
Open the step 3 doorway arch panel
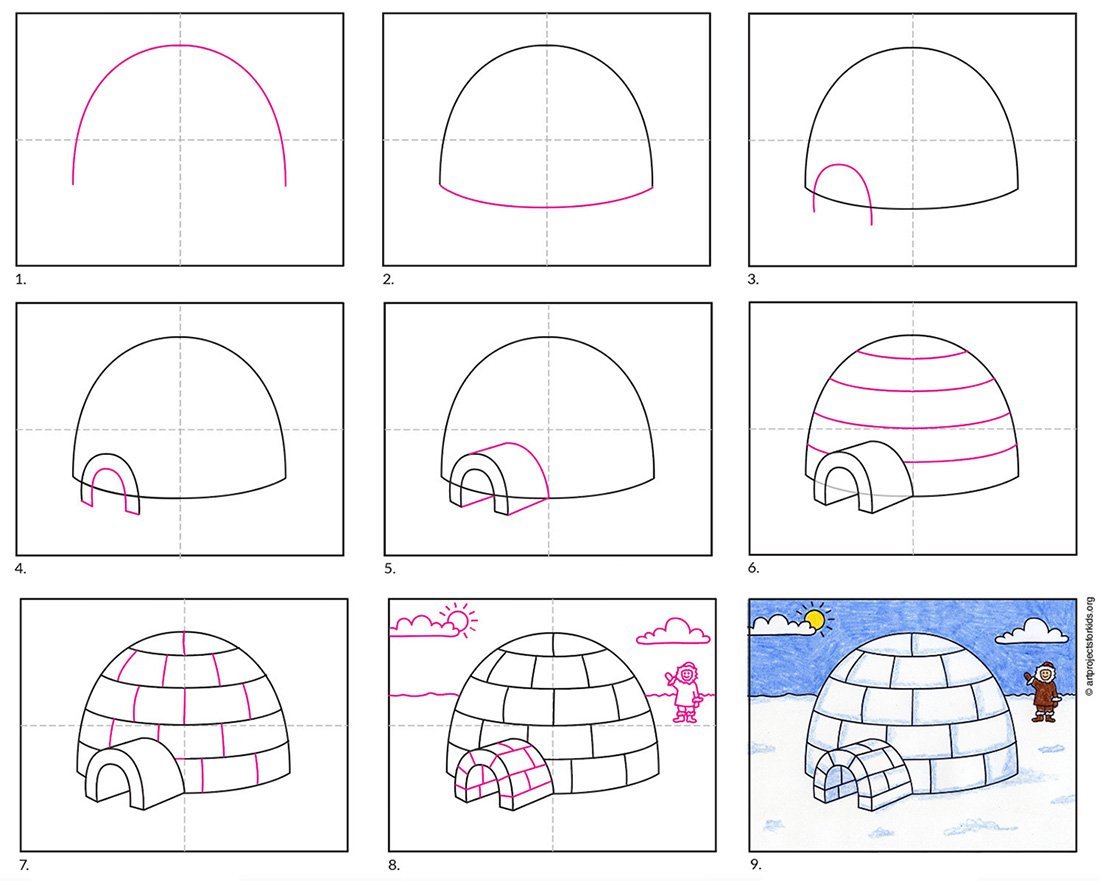(912, 139)
